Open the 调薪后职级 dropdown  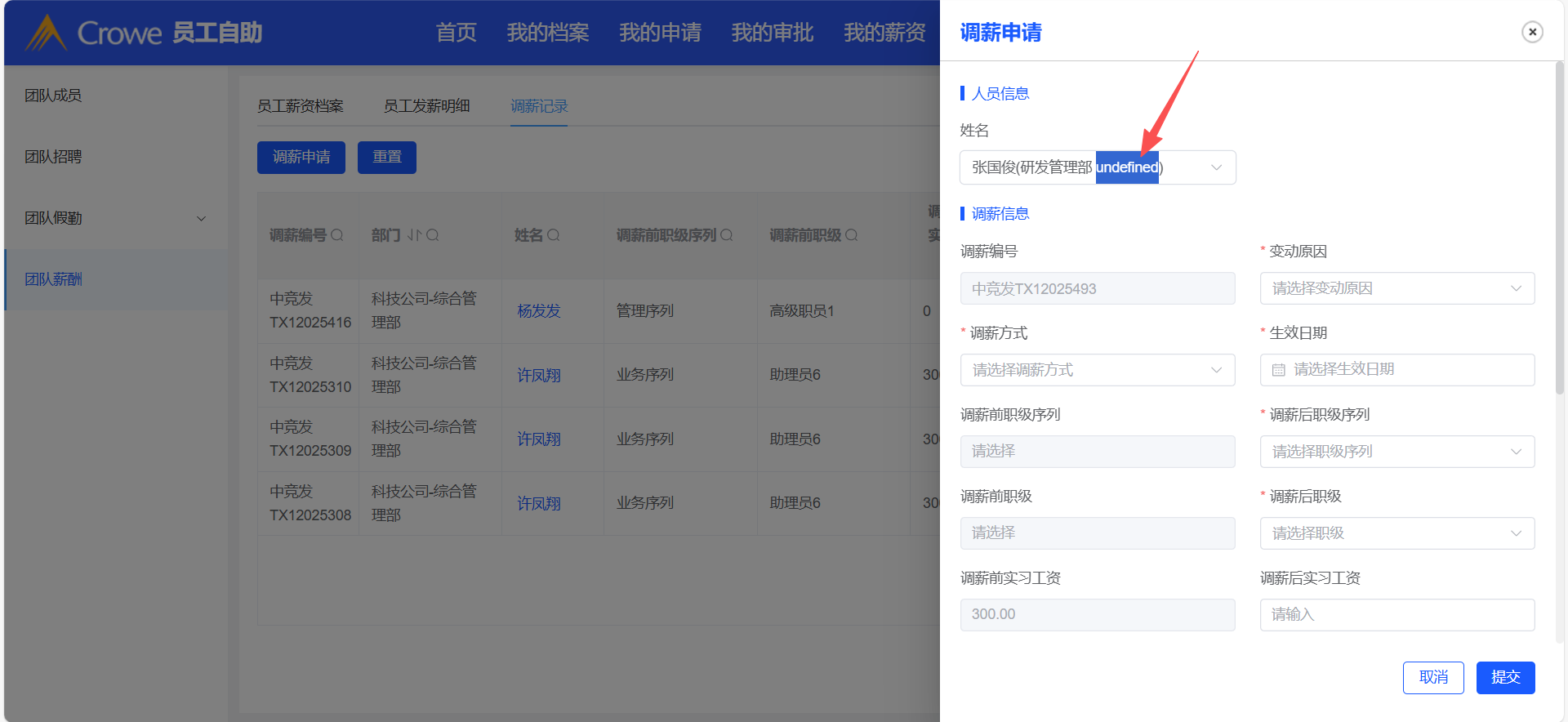(1396, 533)
